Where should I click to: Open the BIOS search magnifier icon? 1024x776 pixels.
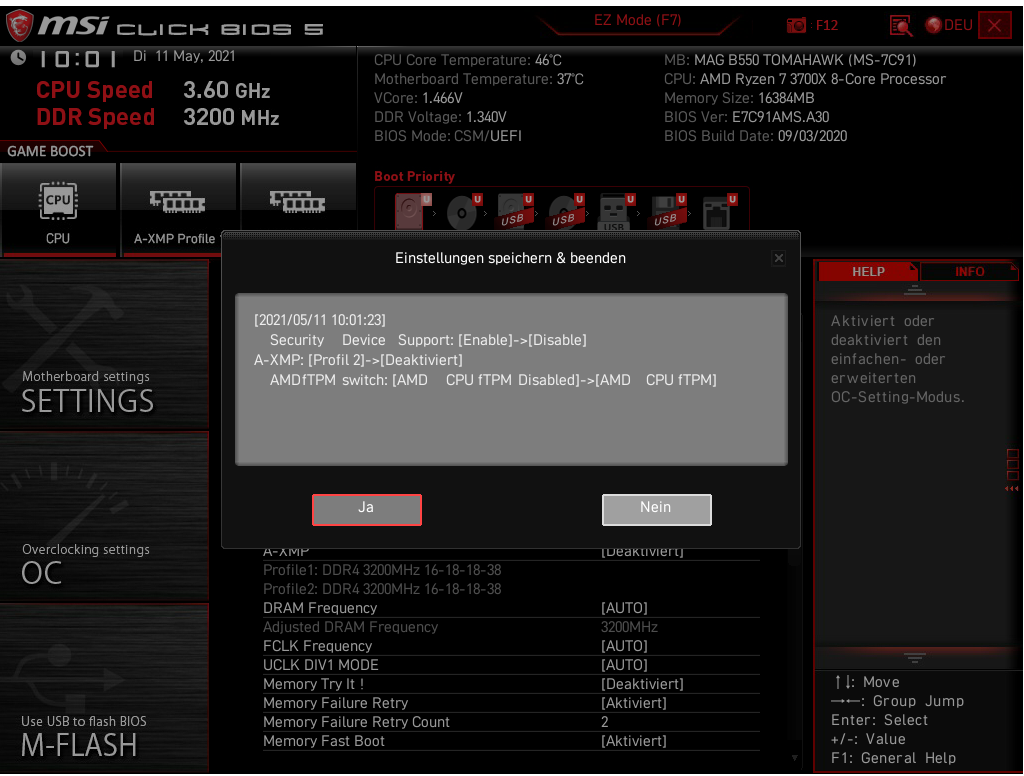coord(901,25)
